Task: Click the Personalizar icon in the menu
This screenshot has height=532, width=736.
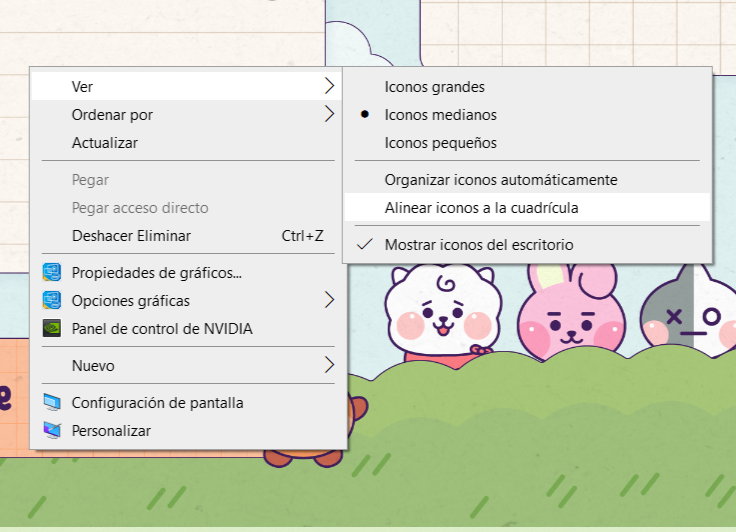Action: [52, 430]
